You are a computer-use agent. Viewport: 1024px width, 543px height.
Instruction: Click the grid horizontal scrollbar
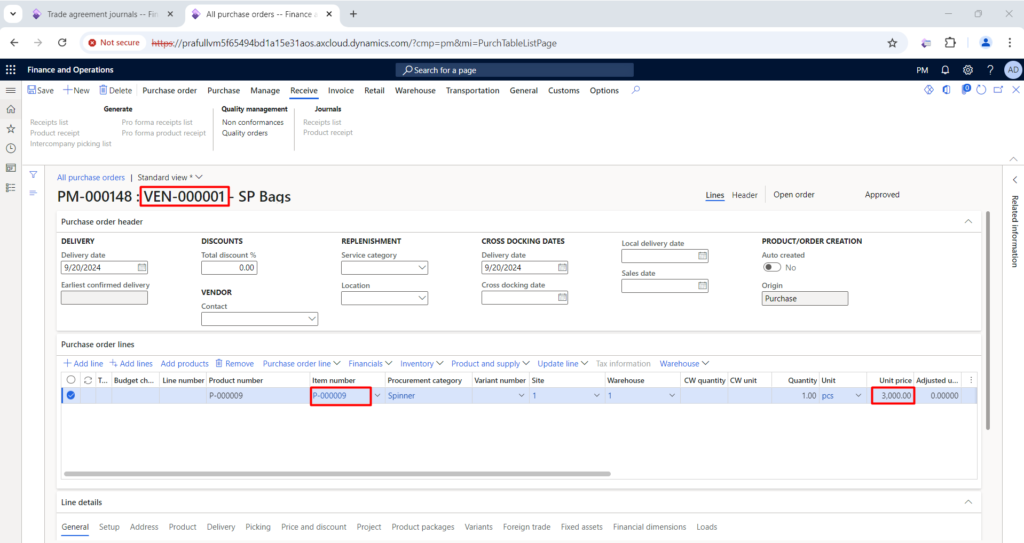(337, 474)
